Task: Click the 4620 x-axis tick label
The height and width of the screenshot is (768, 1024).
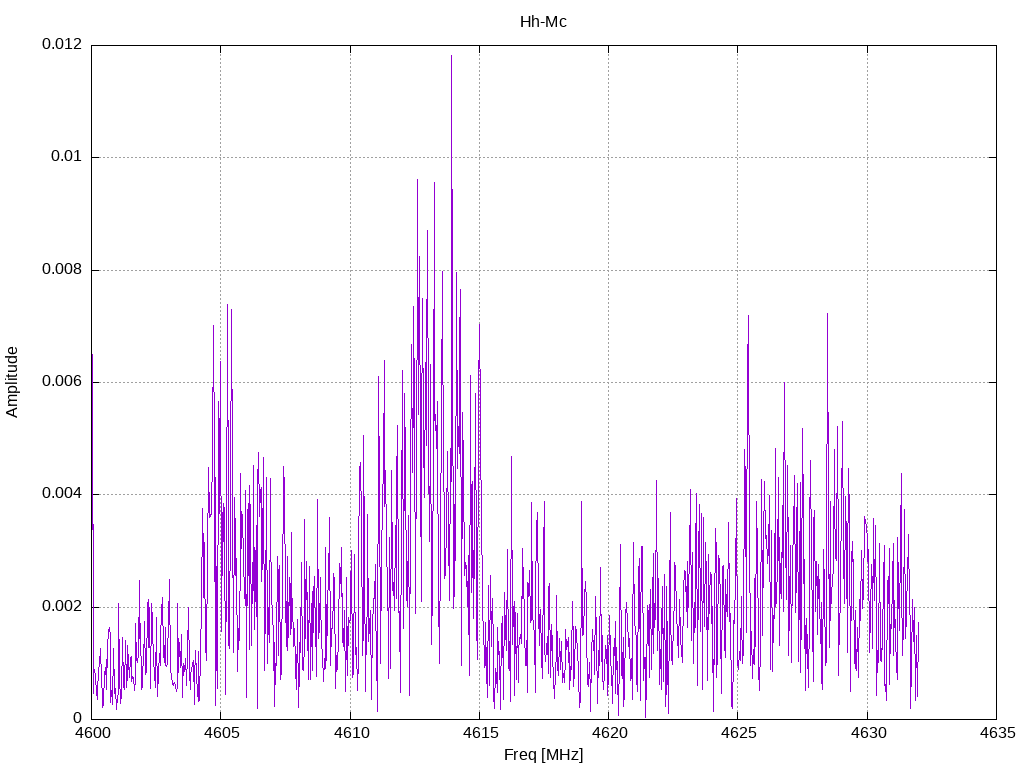Action: 609,733
